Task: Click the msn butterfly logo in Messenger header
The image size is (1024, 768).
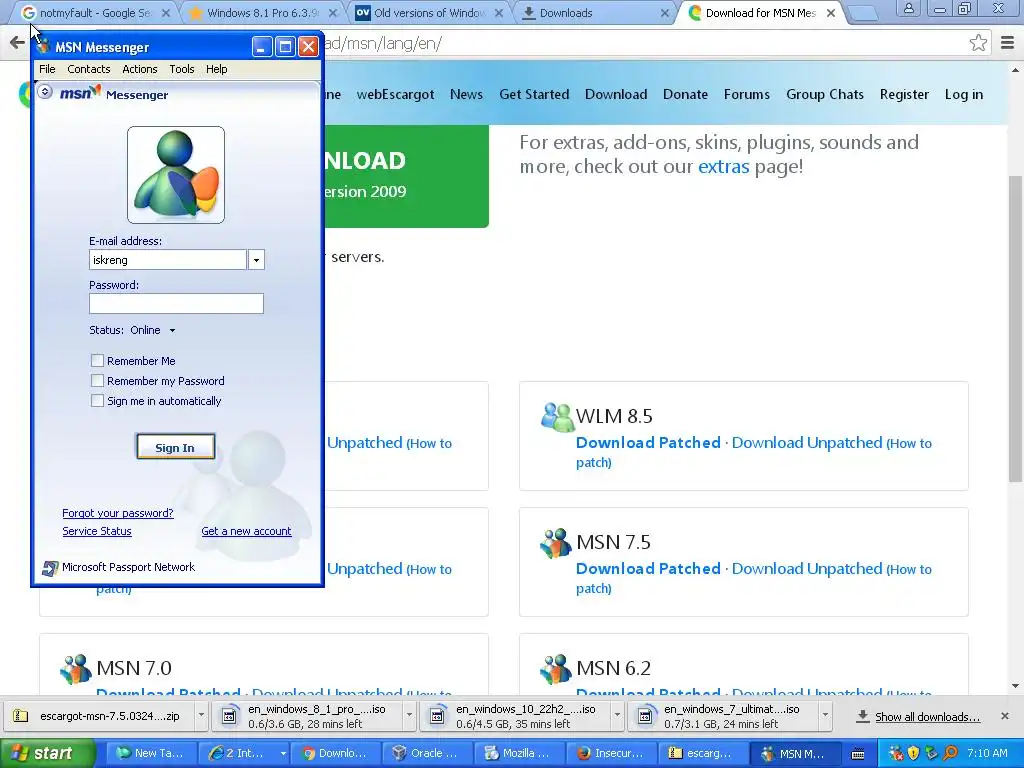Action: (x=80, y=93)
